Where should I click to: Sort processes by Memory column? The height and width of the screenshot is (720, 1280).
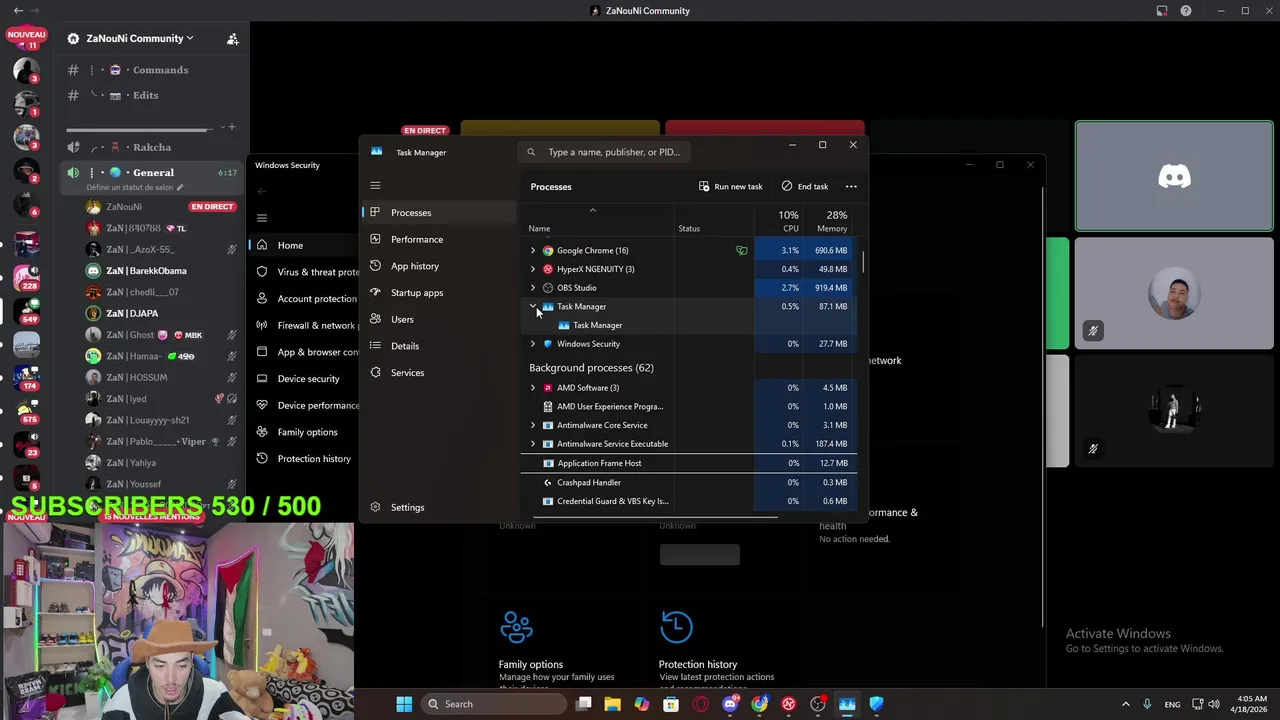[x=828, y=221]
